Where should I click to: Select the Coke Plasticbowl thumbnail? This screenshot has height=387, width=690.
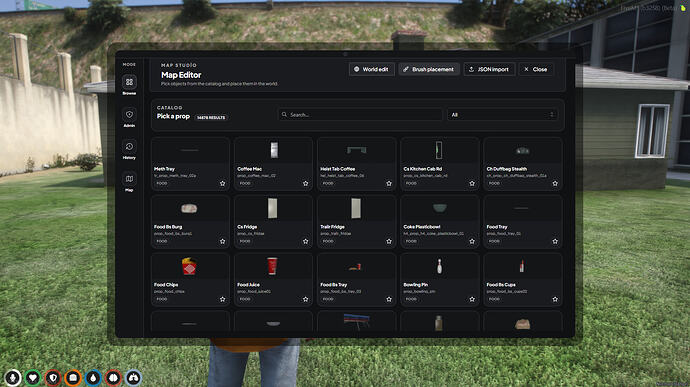(439, 208)
